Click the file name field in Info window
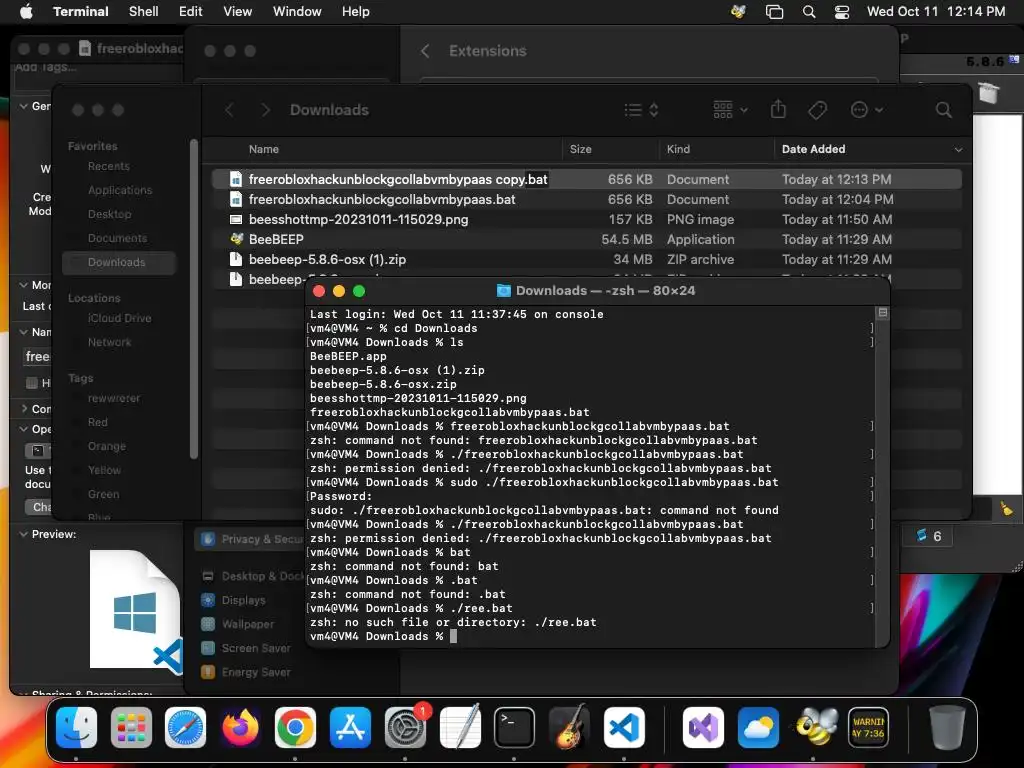This screenshot has height=768, width=1024. (37, 357)
